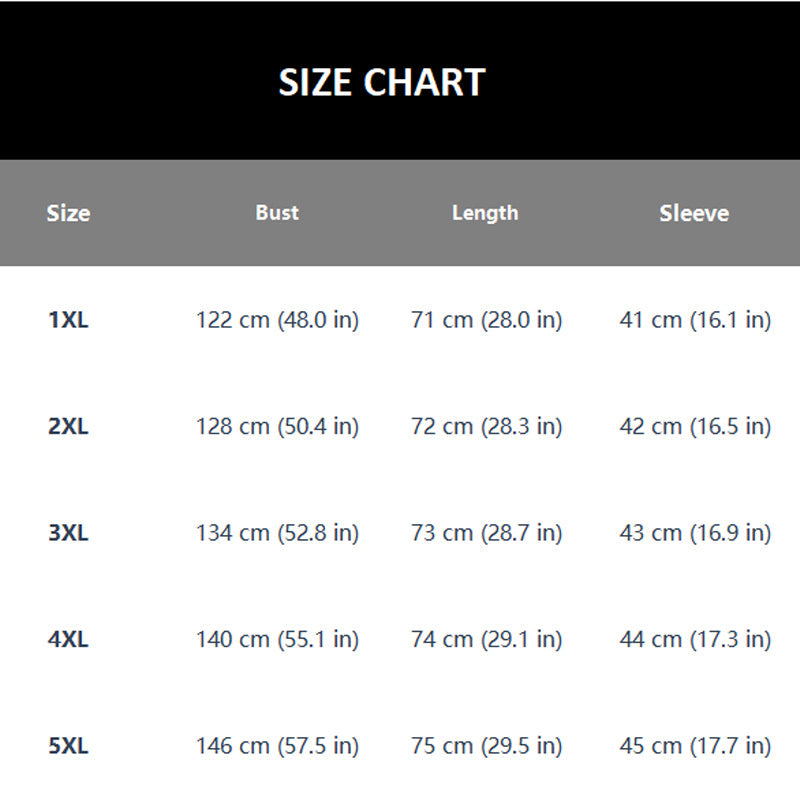
Task: Select the Bust column header
Action: (277, 213)
